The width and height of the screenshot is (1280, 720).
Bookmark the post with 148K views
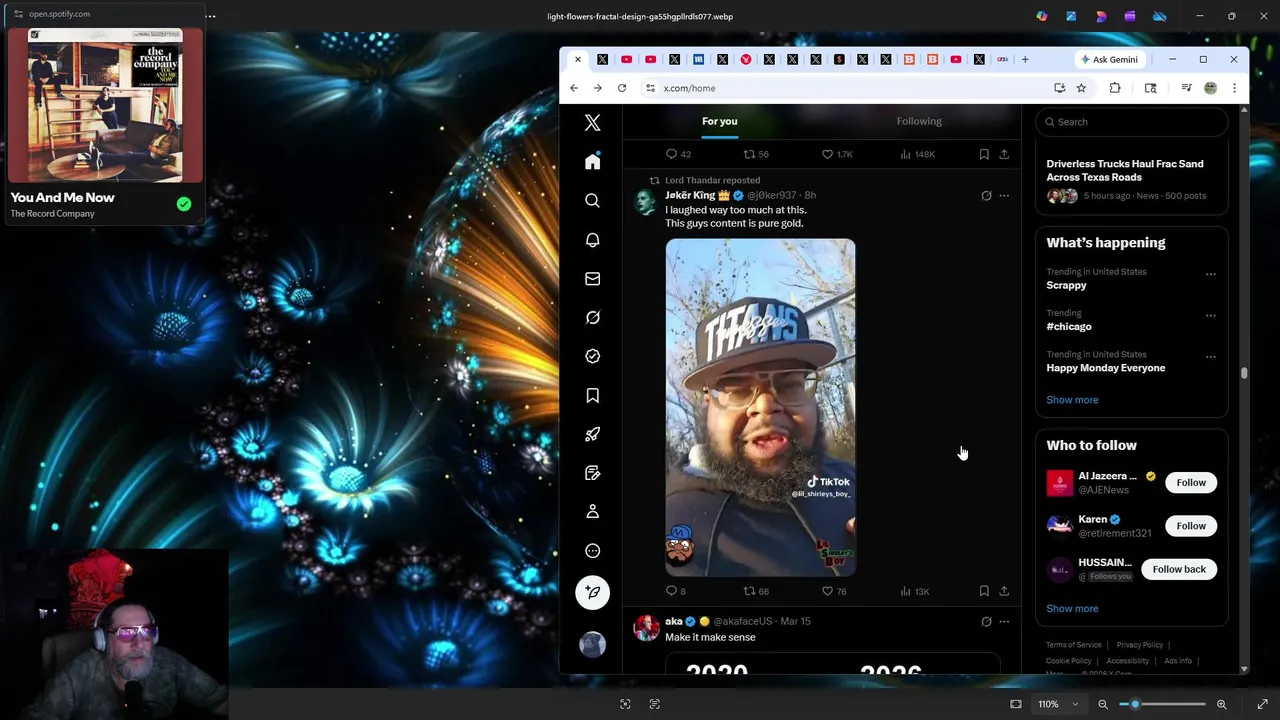coord(984,154)
